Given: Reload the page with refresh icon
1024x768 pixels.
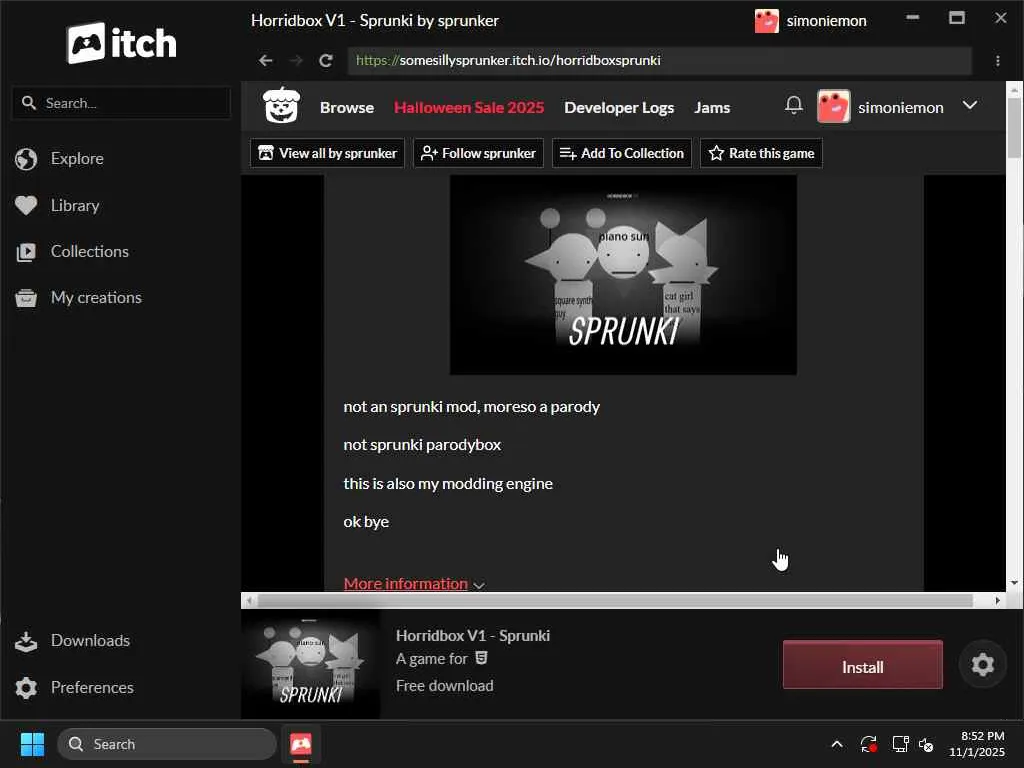Looking at the screenshot, I should [326, 61].
